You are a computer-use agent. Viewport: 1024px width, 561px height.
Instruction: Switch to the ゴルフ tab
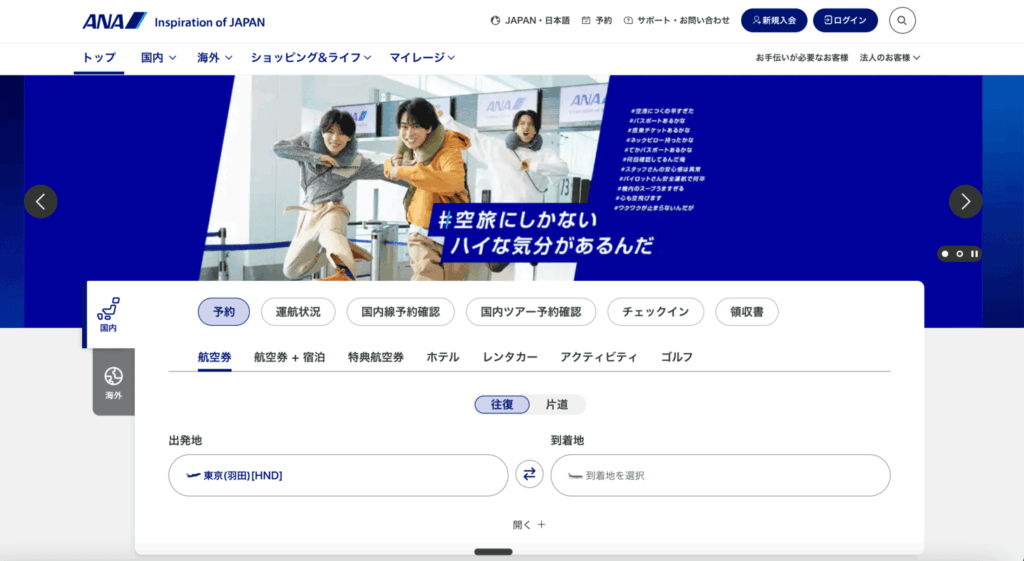[677, 357]
